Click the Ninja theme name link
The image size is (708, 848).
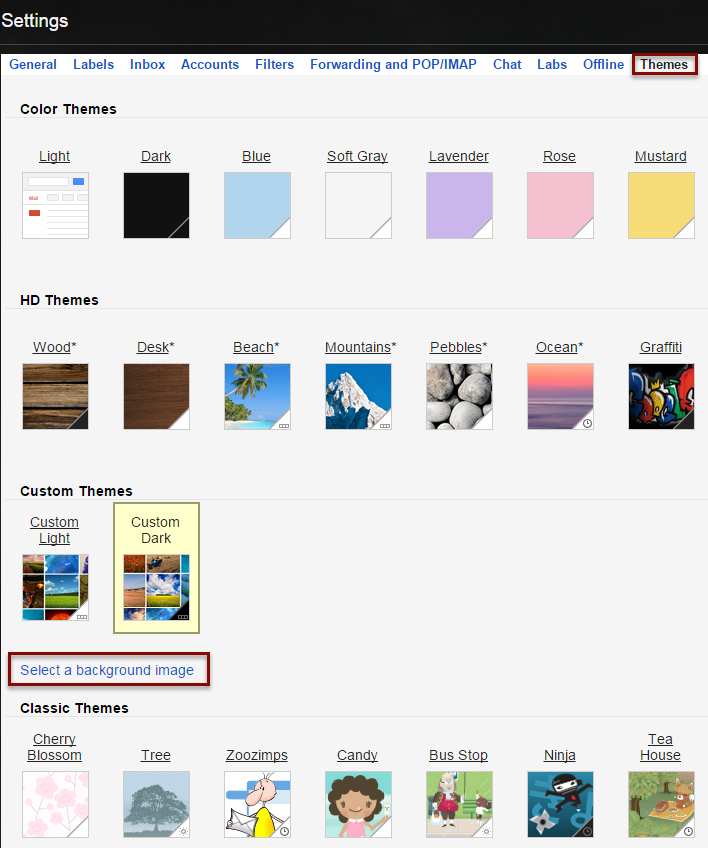559,755
